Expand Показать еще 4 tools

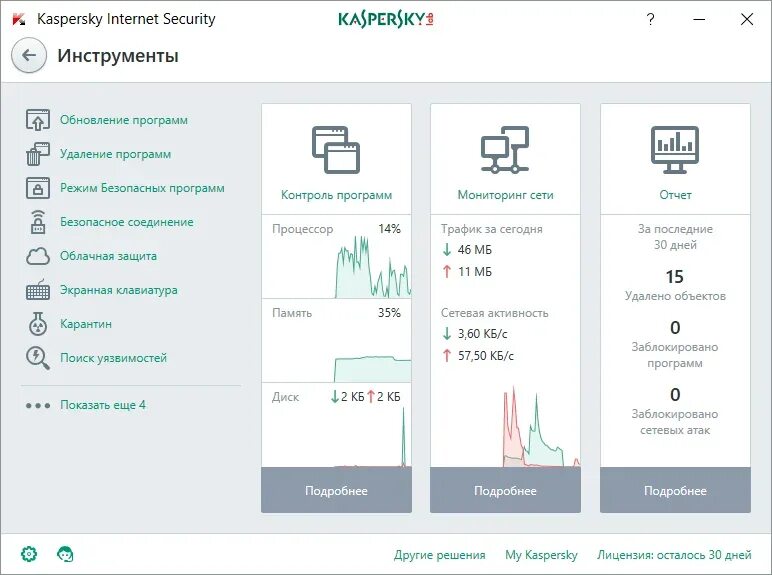pyautogui.click(x=103, y=405)
